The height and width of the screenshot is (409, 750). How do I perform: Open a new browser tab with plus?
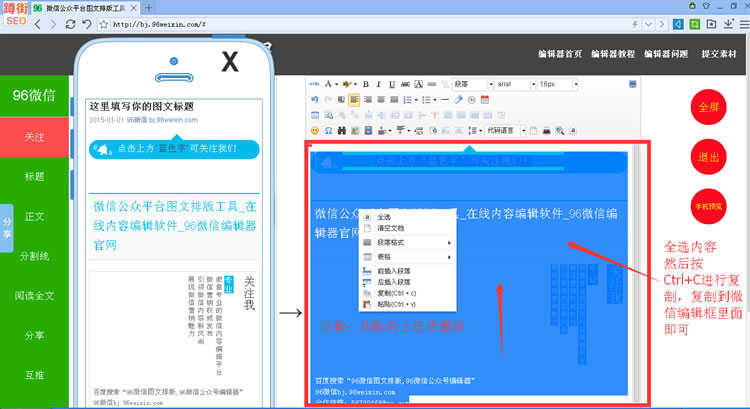pyautogui.click(x=148, y=8)
